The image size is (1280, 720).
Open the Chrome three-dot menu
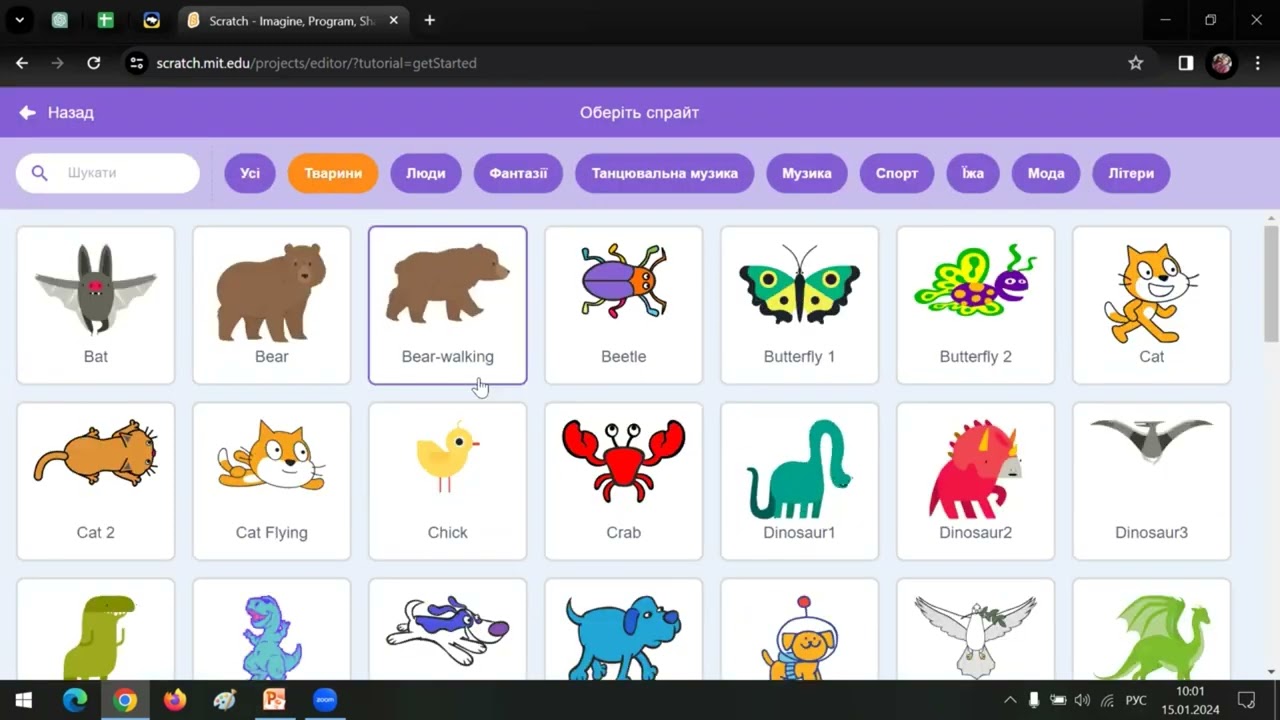coord(1257,63)
